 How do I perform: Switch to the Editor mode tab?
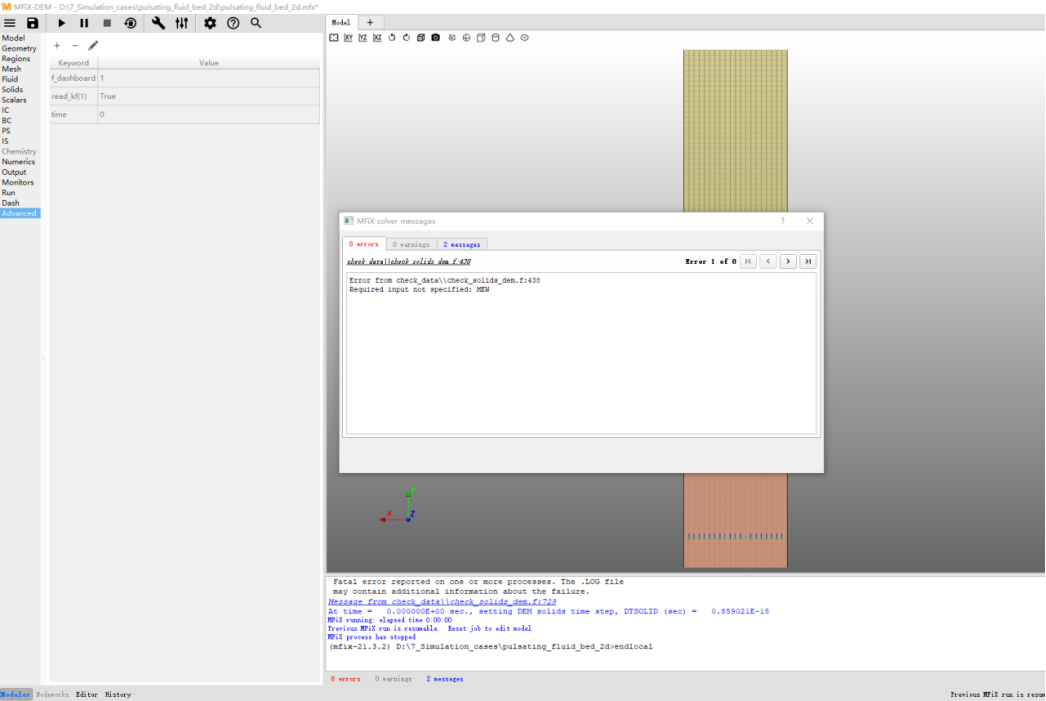[87, 694]
